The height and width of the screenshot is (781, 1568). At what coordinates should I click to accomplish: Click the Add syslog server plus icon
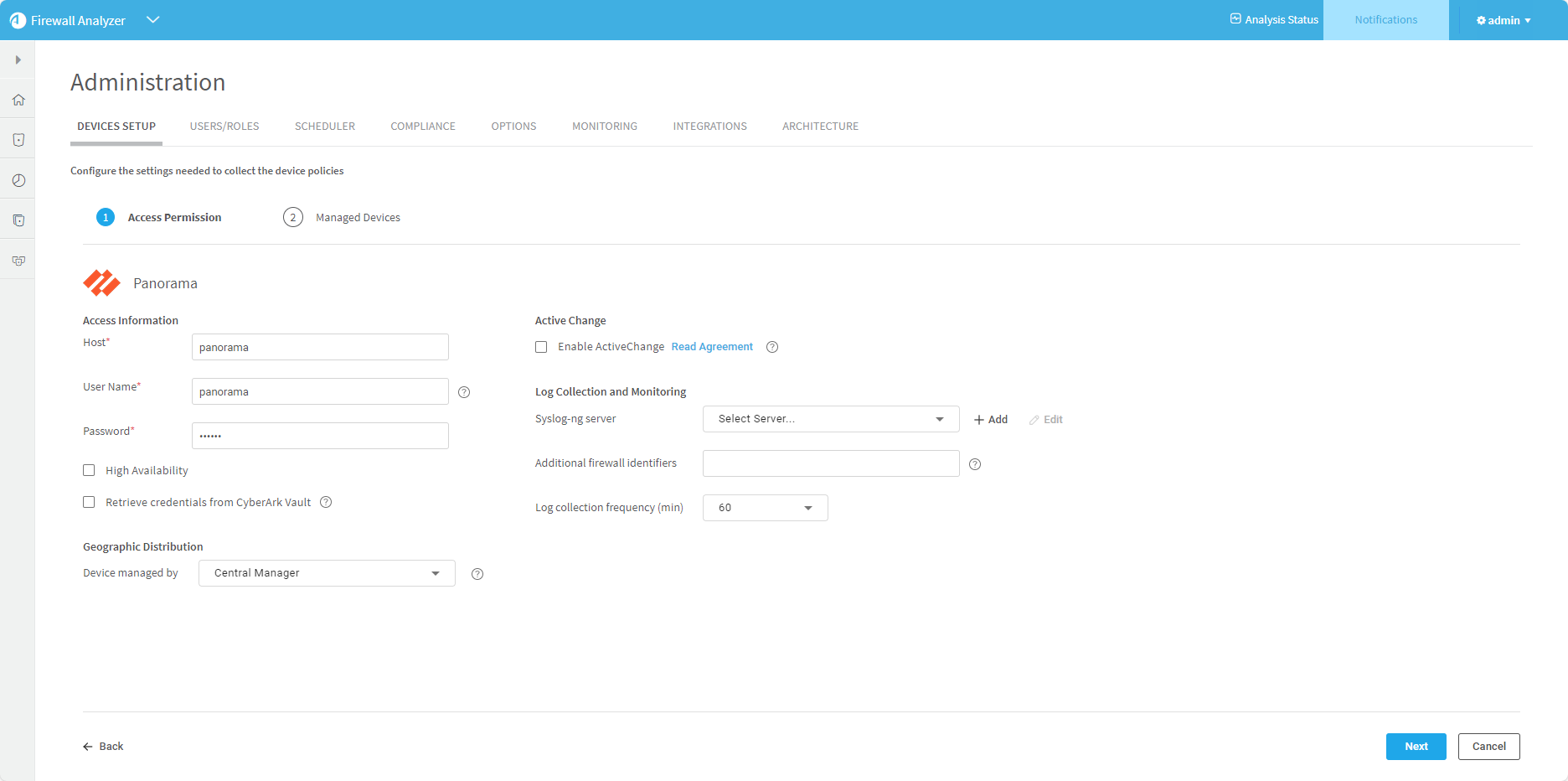978,420
